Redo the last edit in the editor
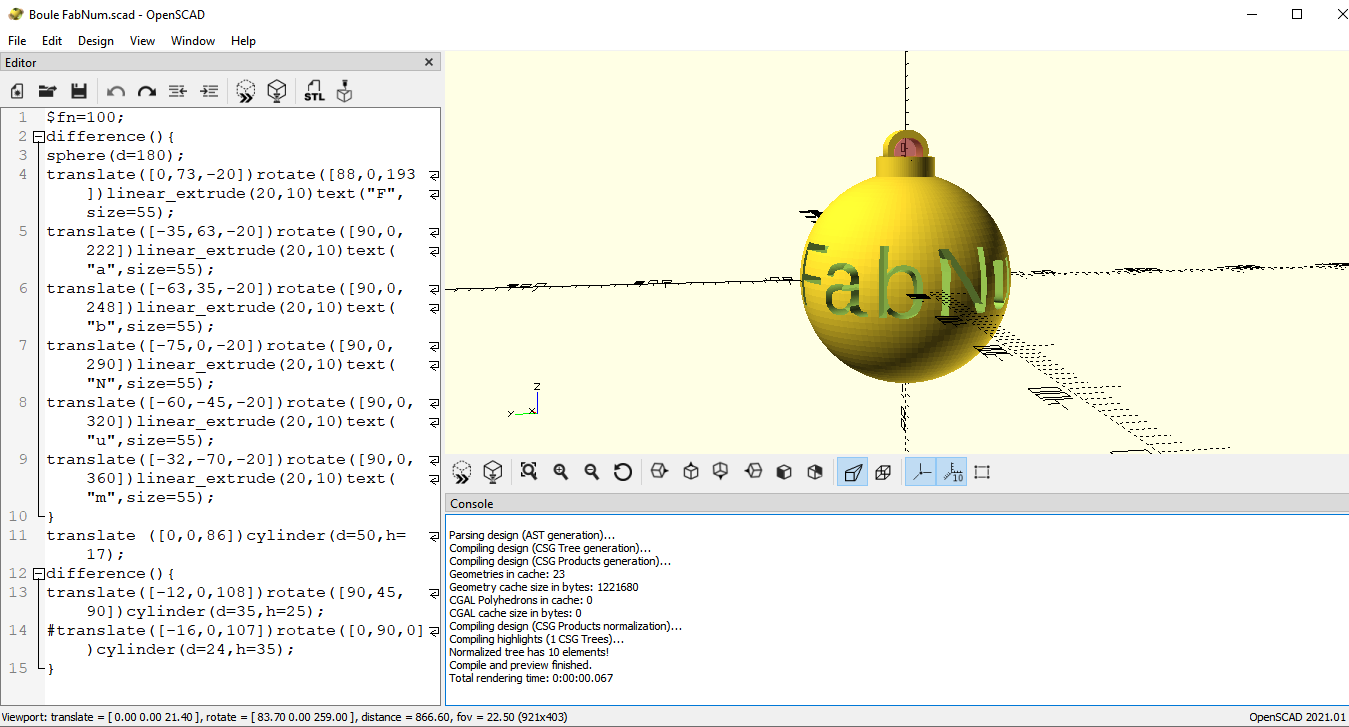 [147, 91]
